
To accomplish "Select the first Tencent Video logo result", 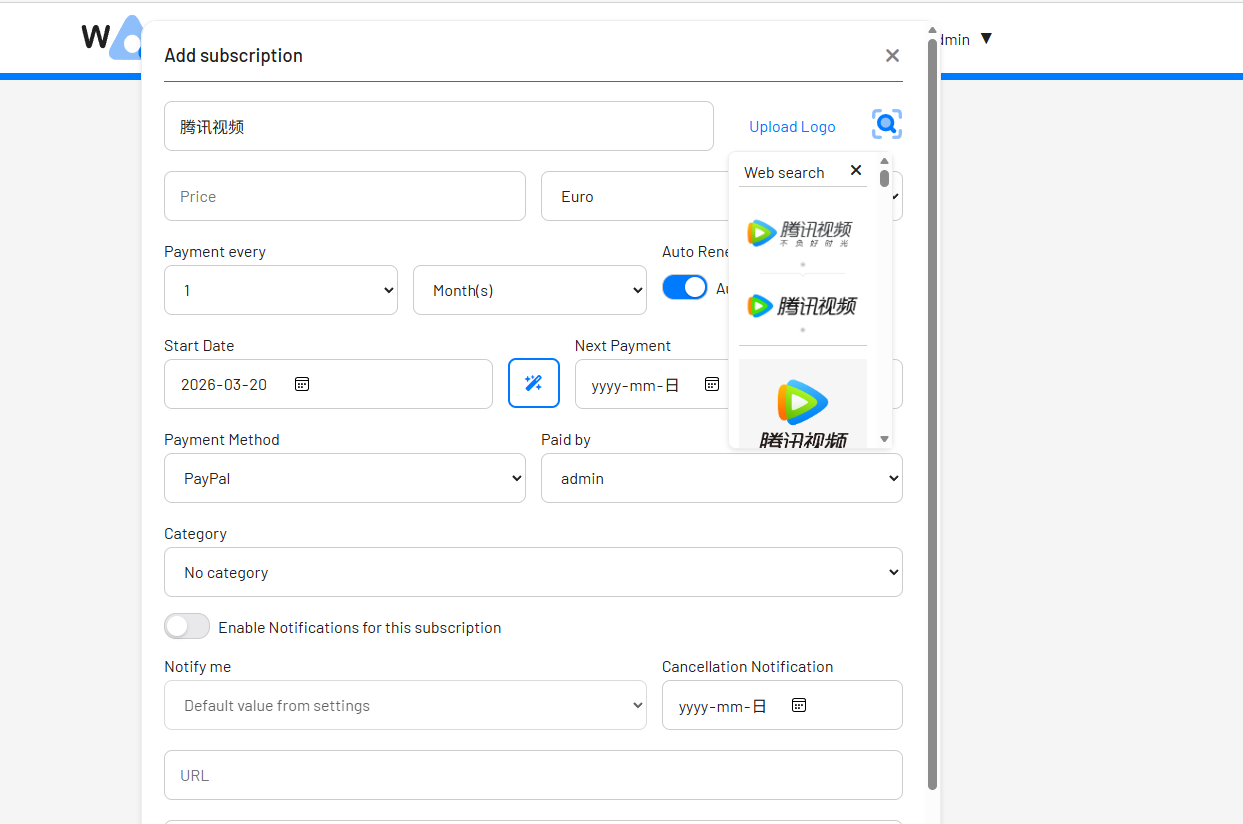I will tap(800, 233).
